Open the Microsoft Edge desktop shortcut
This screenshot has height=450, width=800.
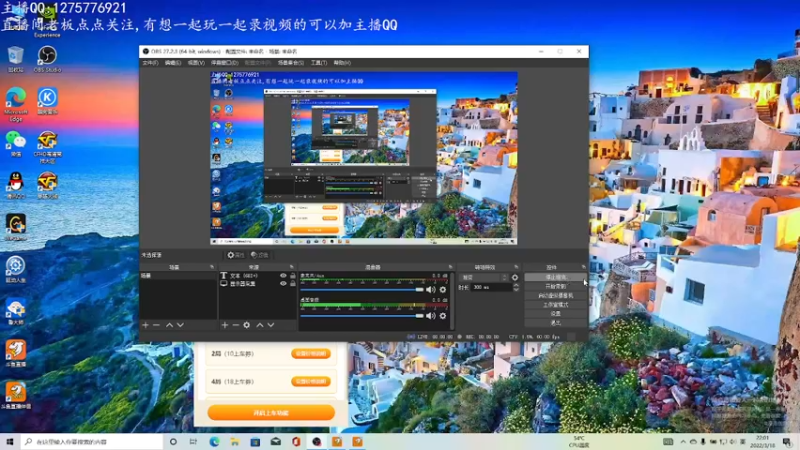point(16,104)
